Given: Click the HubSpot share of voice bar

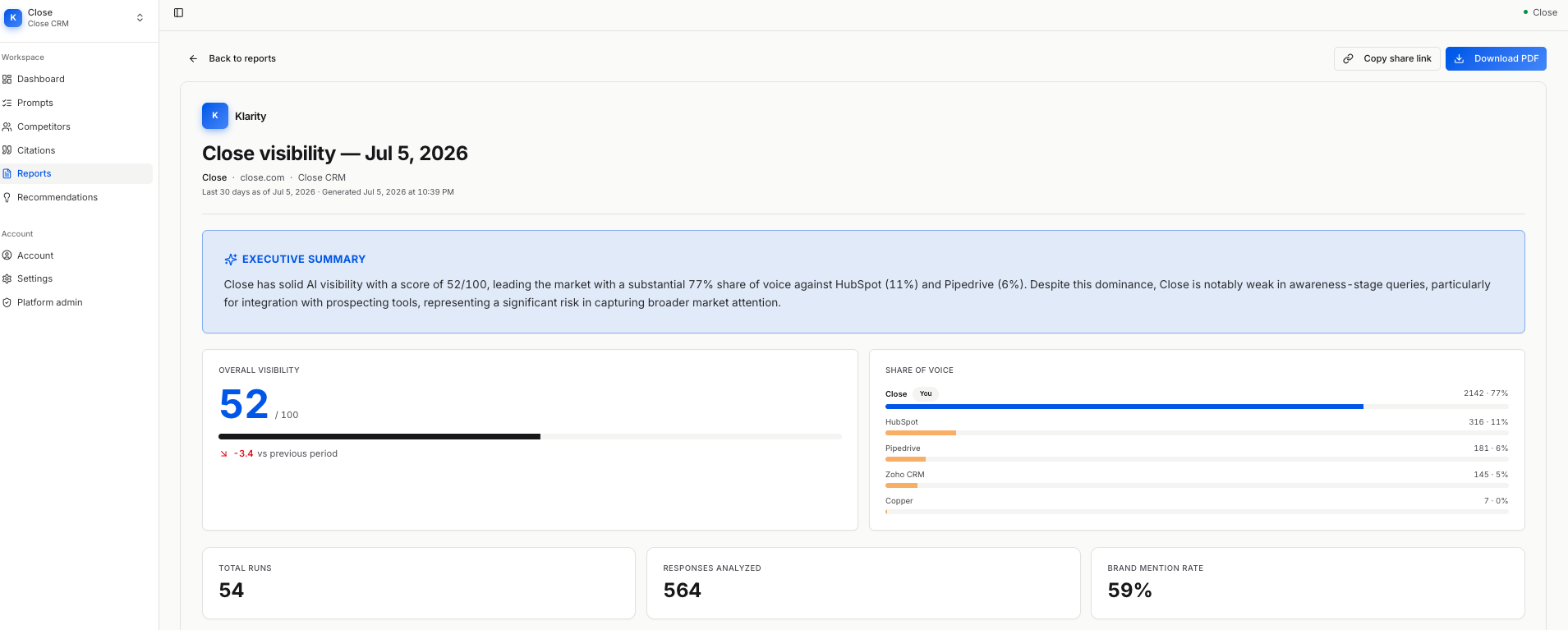Looking at the screenshot, I should tap(1197, 433).
